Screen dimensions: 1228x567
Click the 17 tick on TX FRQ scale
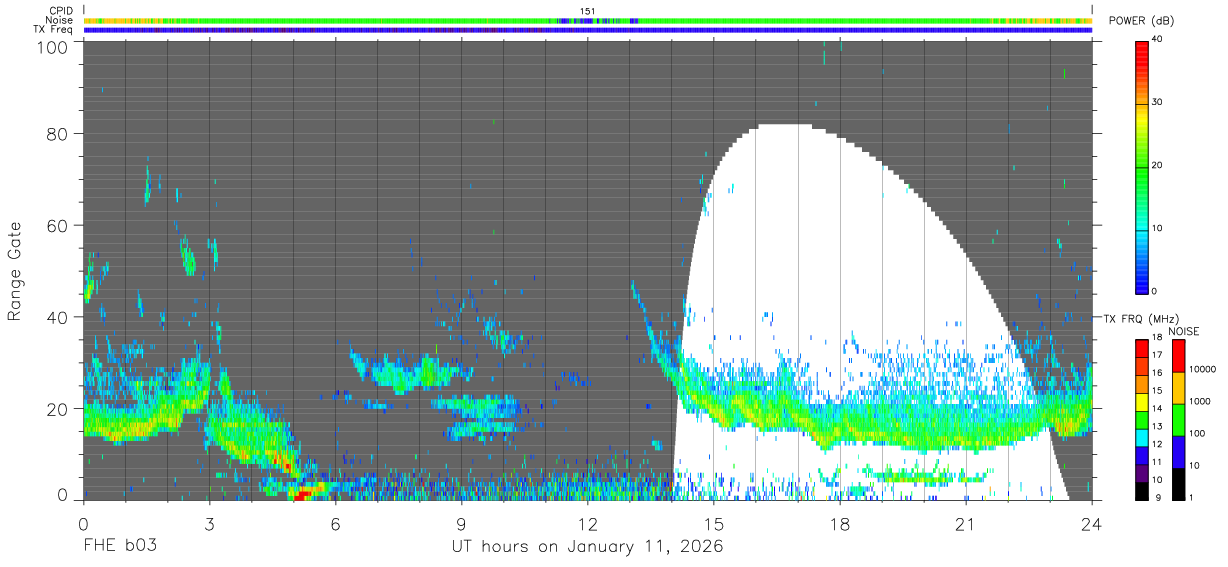click(1156, 356)
